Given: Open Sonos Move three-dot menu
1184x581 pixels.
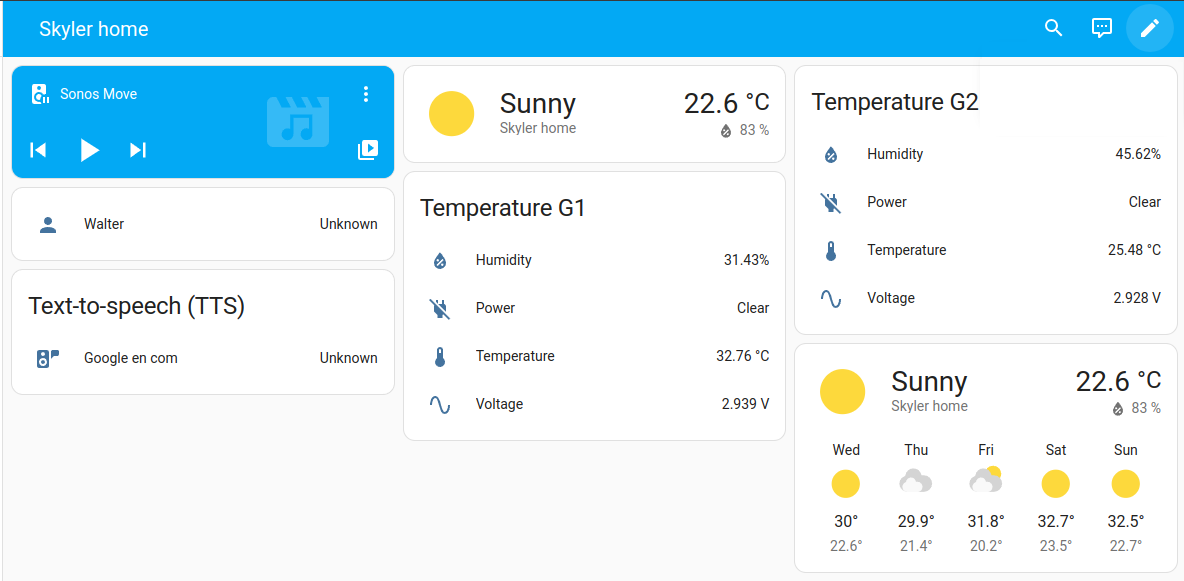Looking at the screenshot, I should (366, 94).
